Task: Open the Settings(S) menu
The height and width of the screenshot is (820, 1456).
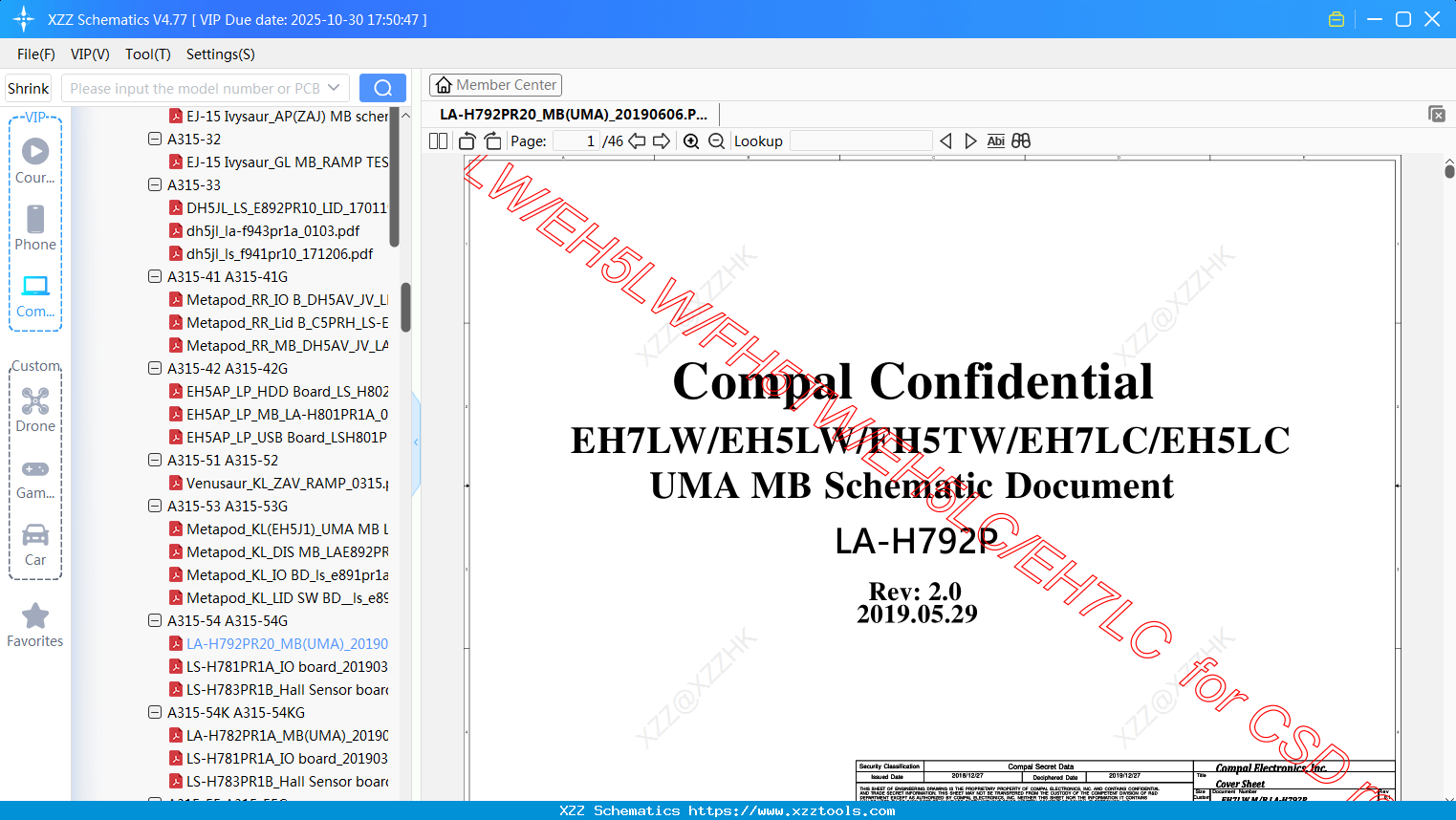Action: coord(221,54)
